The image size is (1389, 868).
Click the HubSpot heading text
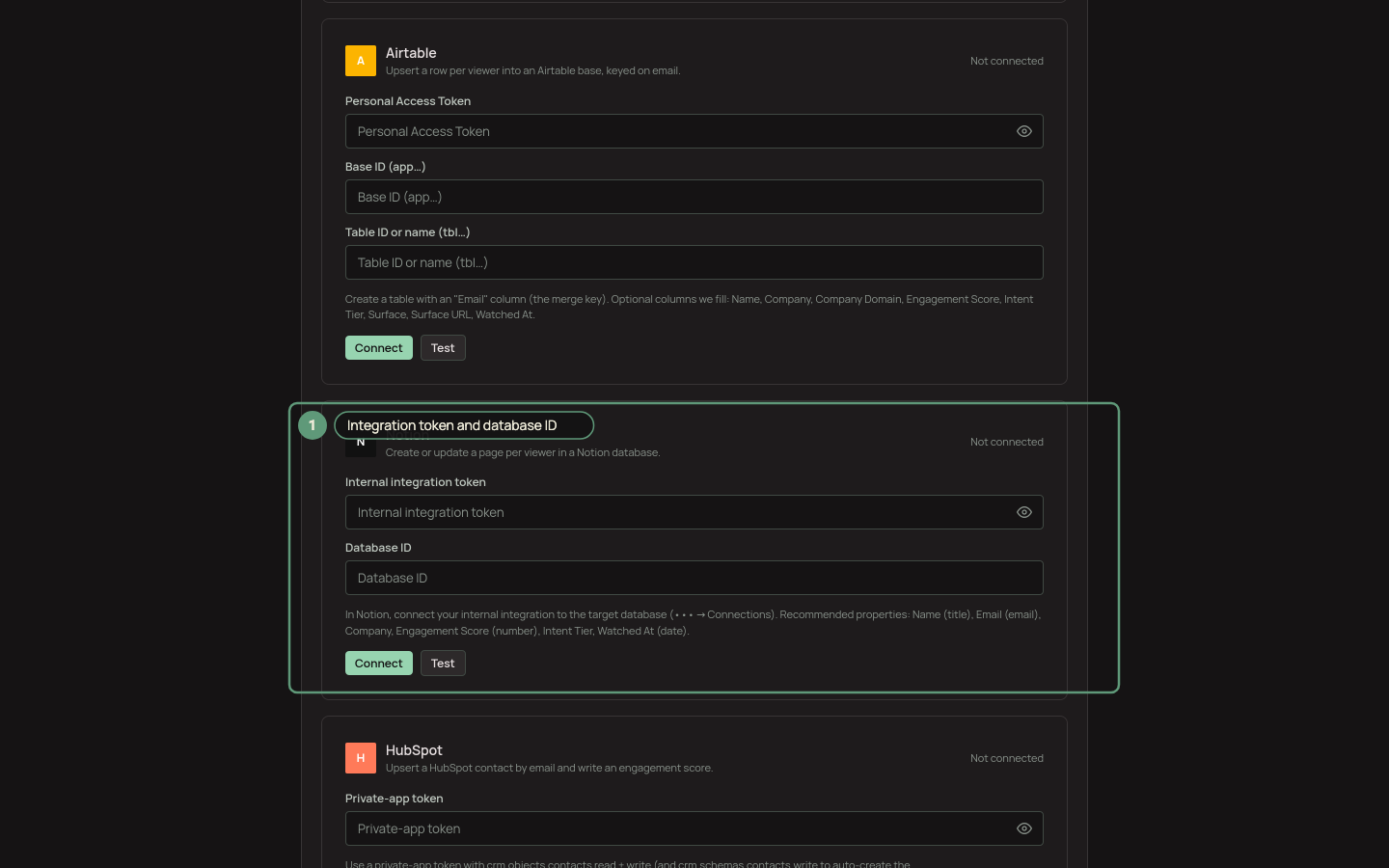click(x=414, y=750)
